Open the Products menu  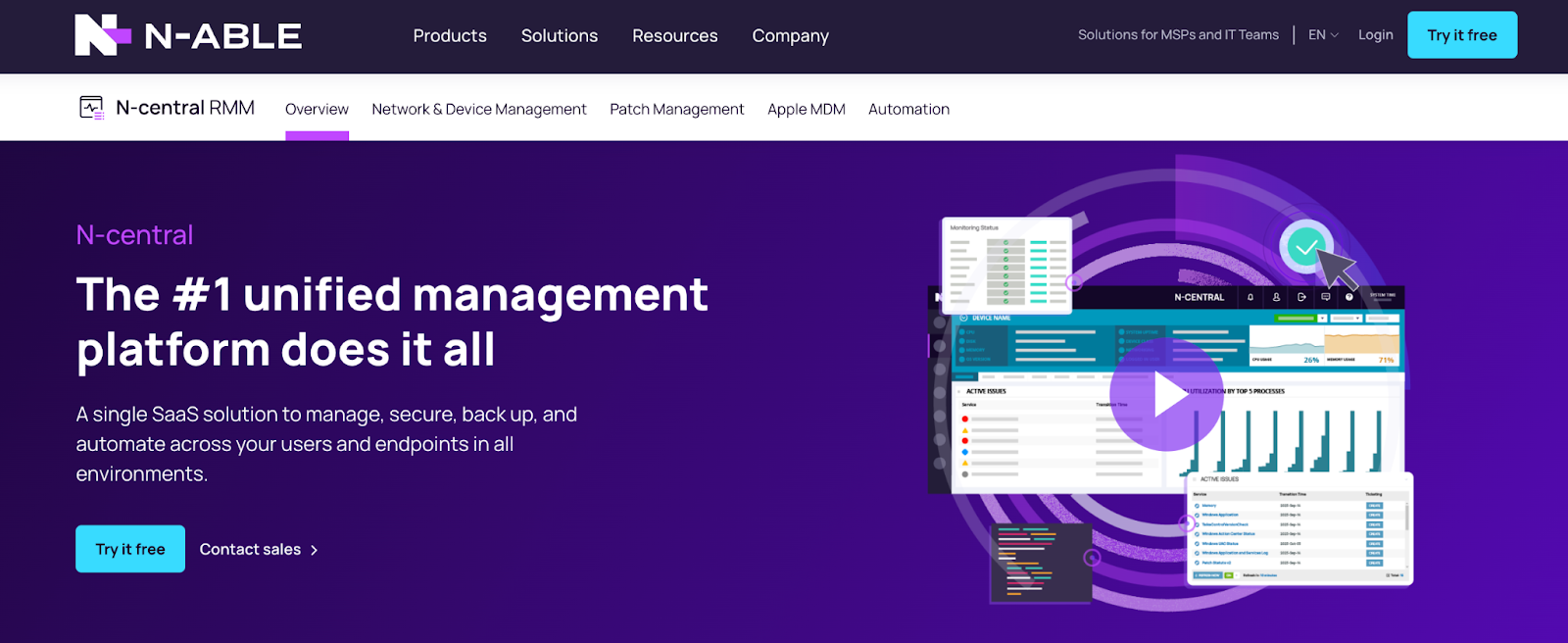click(450, 36)
